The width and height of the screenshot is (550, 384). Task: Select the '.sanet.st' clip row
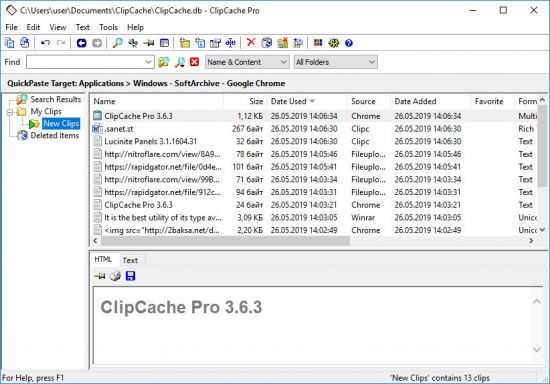[314, 129]
